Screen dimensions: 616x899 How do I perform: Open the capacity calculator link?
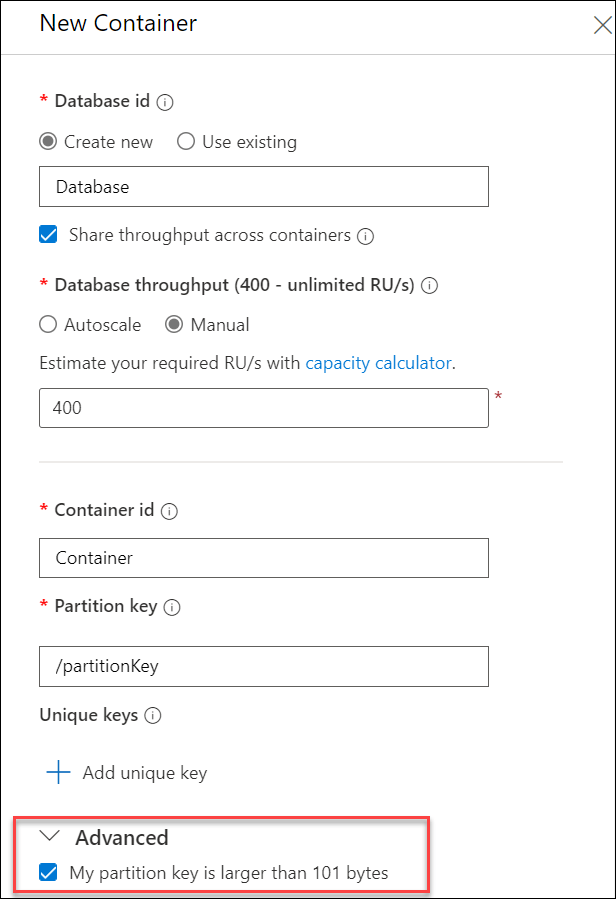(378, 363)
